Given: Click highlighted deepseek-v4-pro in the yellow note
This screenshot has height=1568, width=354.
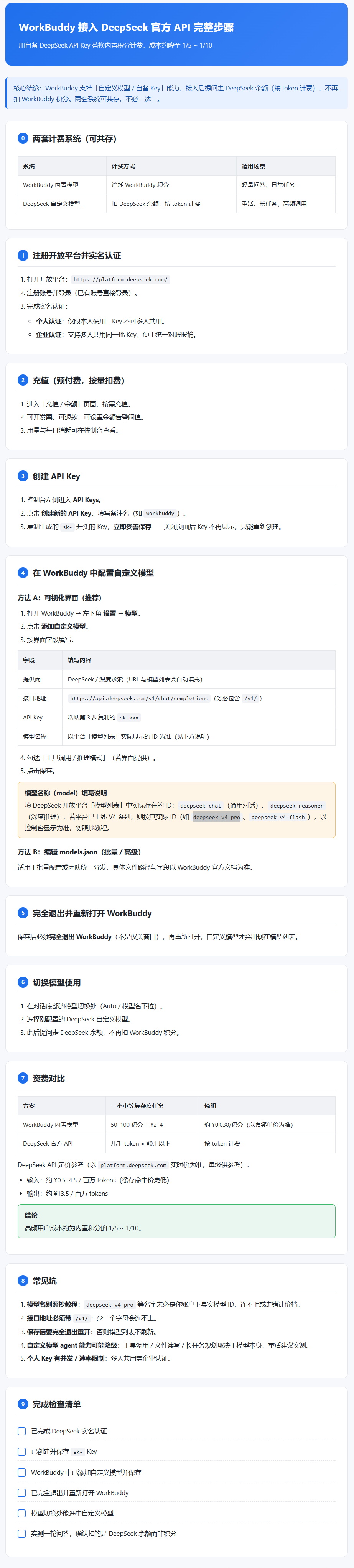Looking at the screenshot, I should 216,817.
